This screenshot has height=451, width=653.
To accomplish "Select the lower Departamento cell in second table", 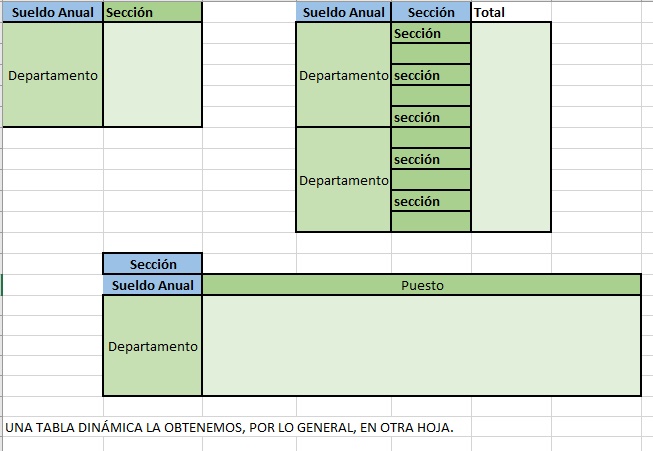I will pyautogui.click(x=344, y=180).
